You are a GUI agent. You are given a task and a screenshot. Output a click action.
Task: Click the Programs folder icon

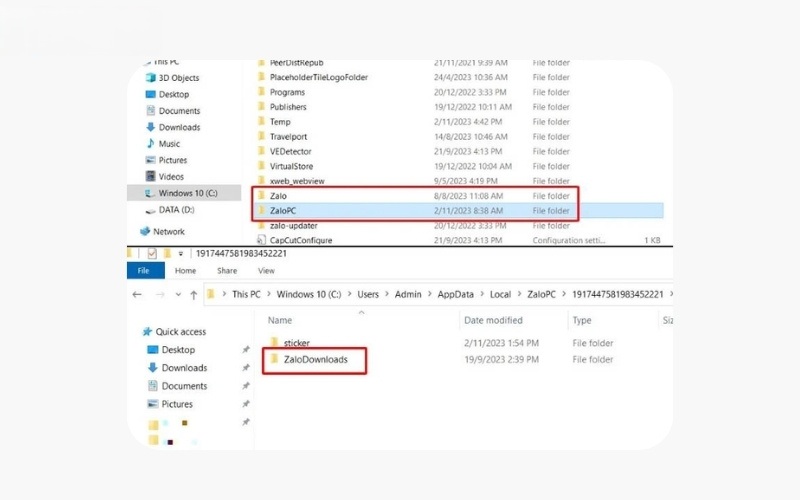262,92
